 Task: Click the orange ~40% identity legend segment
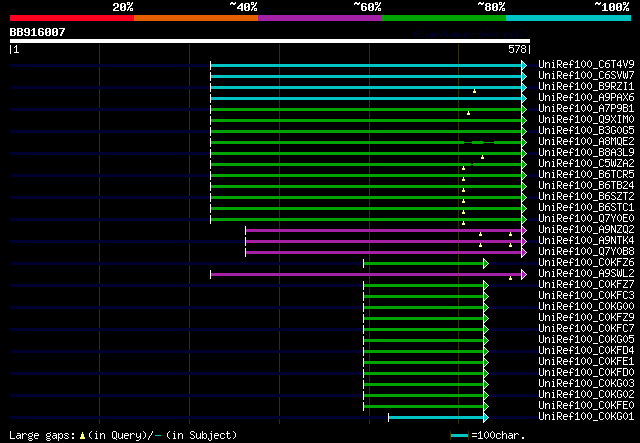[196, 18]
